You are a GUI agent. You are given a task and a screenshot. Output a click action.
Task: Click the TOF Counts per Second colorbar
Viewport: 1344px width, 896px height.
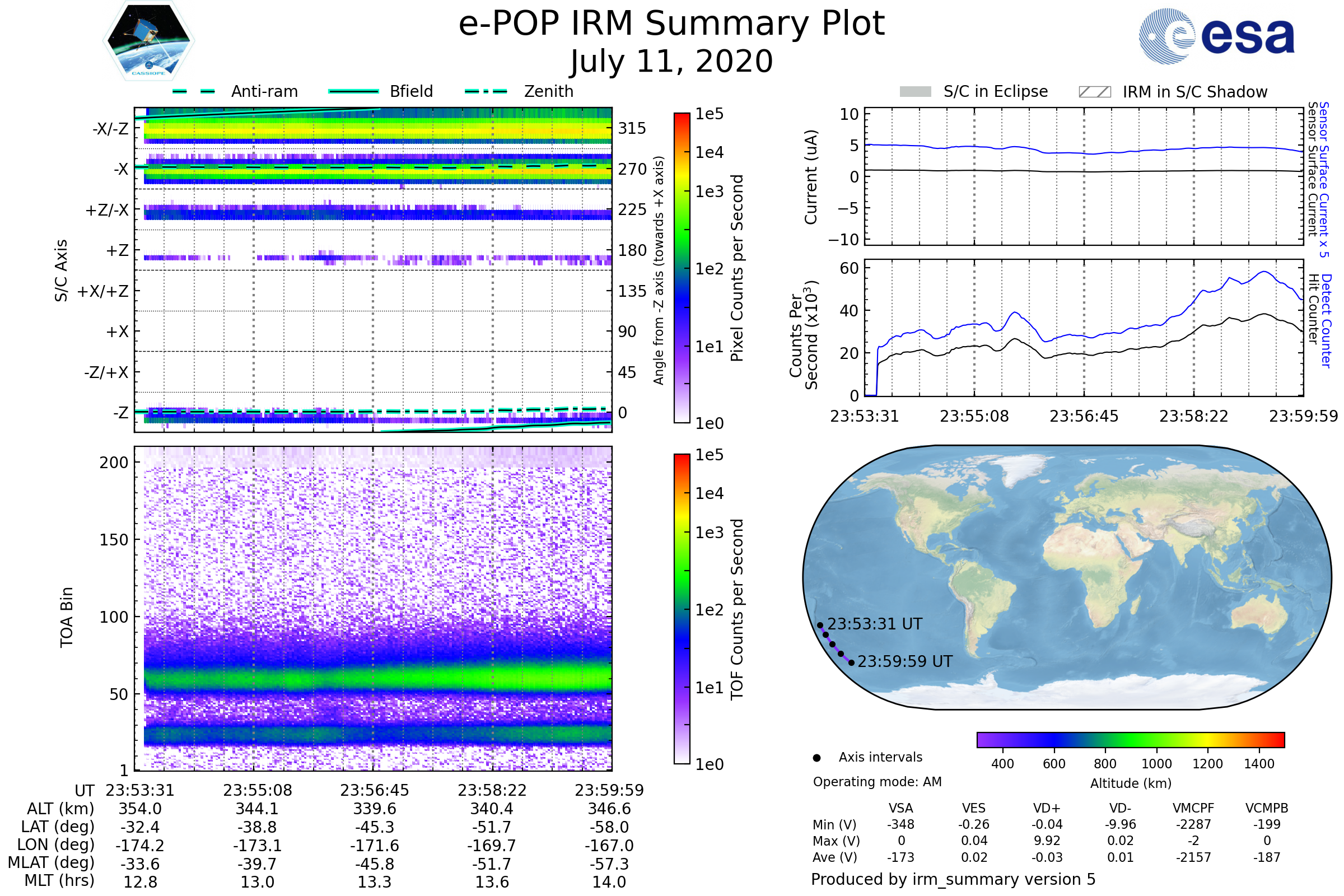coord(682,609)
